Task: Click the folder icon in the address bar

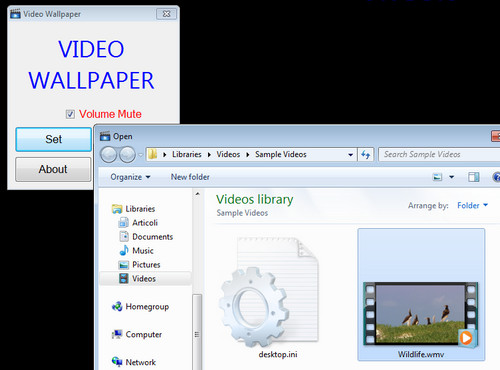Action: point(153,154)
